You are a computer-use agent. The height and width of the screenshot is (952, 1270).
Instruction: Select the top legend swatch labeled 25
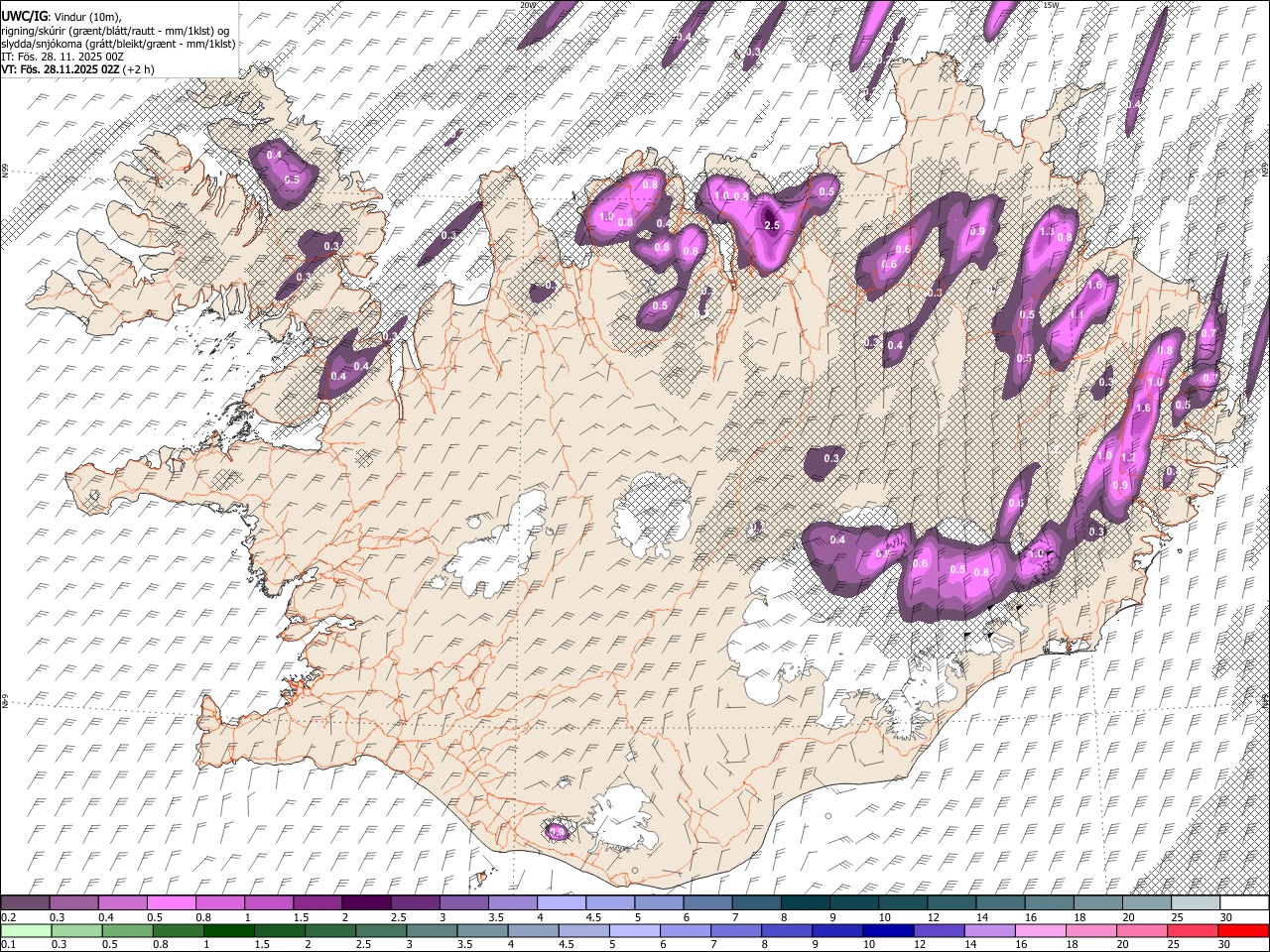tap(1194, 902)
